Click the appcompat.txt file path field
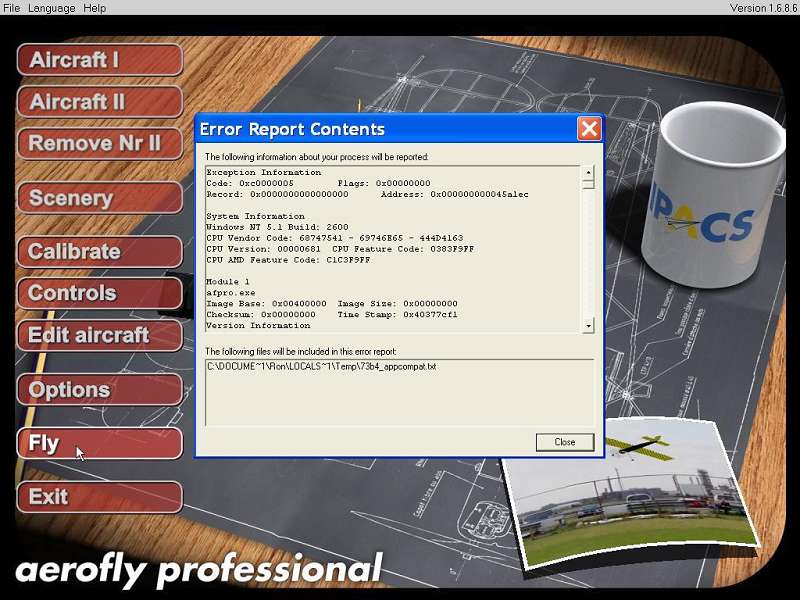Screen dimensions: 800x600 [x=399, y=392]
